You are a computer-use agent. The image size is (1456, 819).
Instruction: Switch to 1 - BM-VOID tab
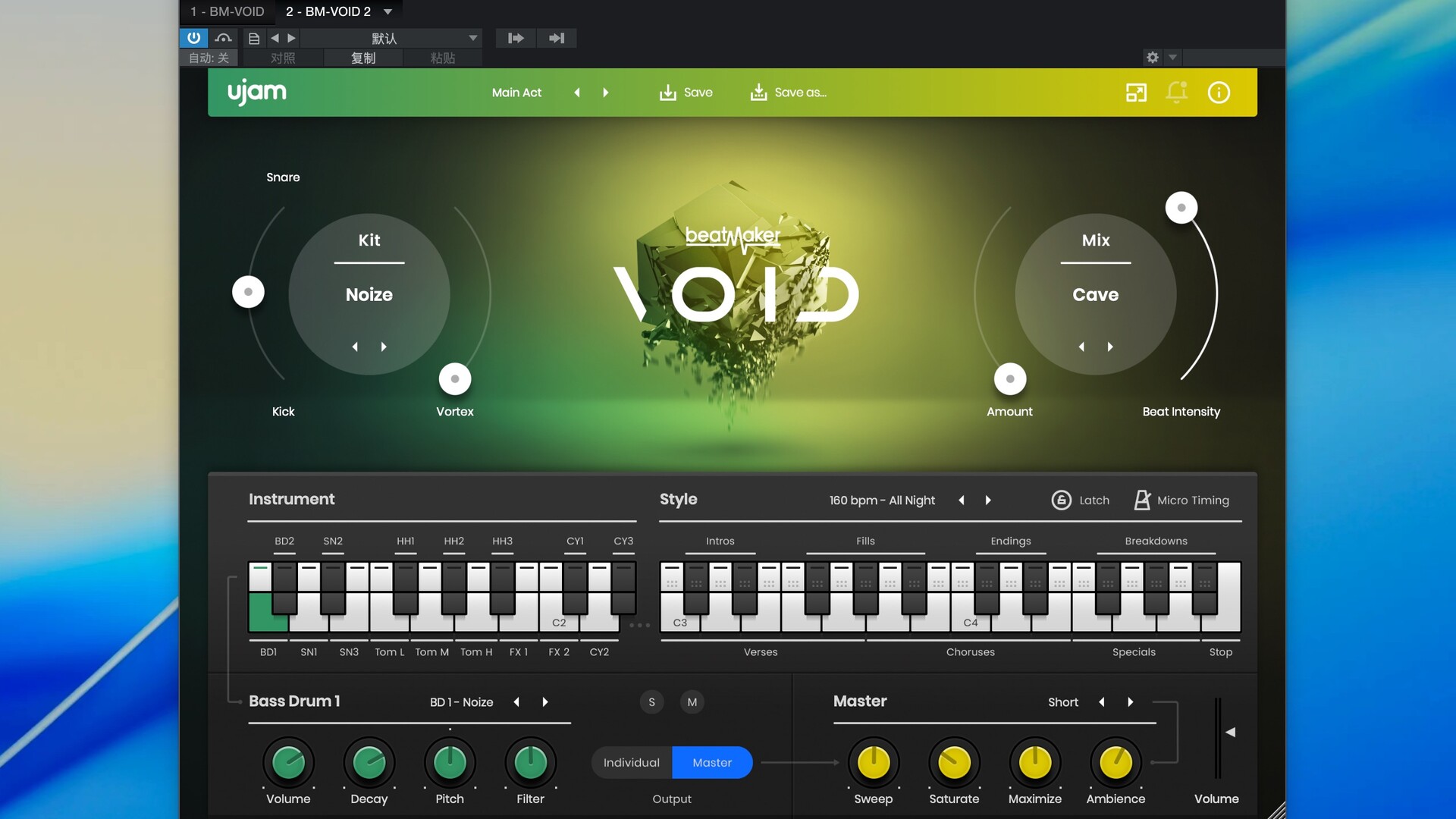(x=227, y=11)
